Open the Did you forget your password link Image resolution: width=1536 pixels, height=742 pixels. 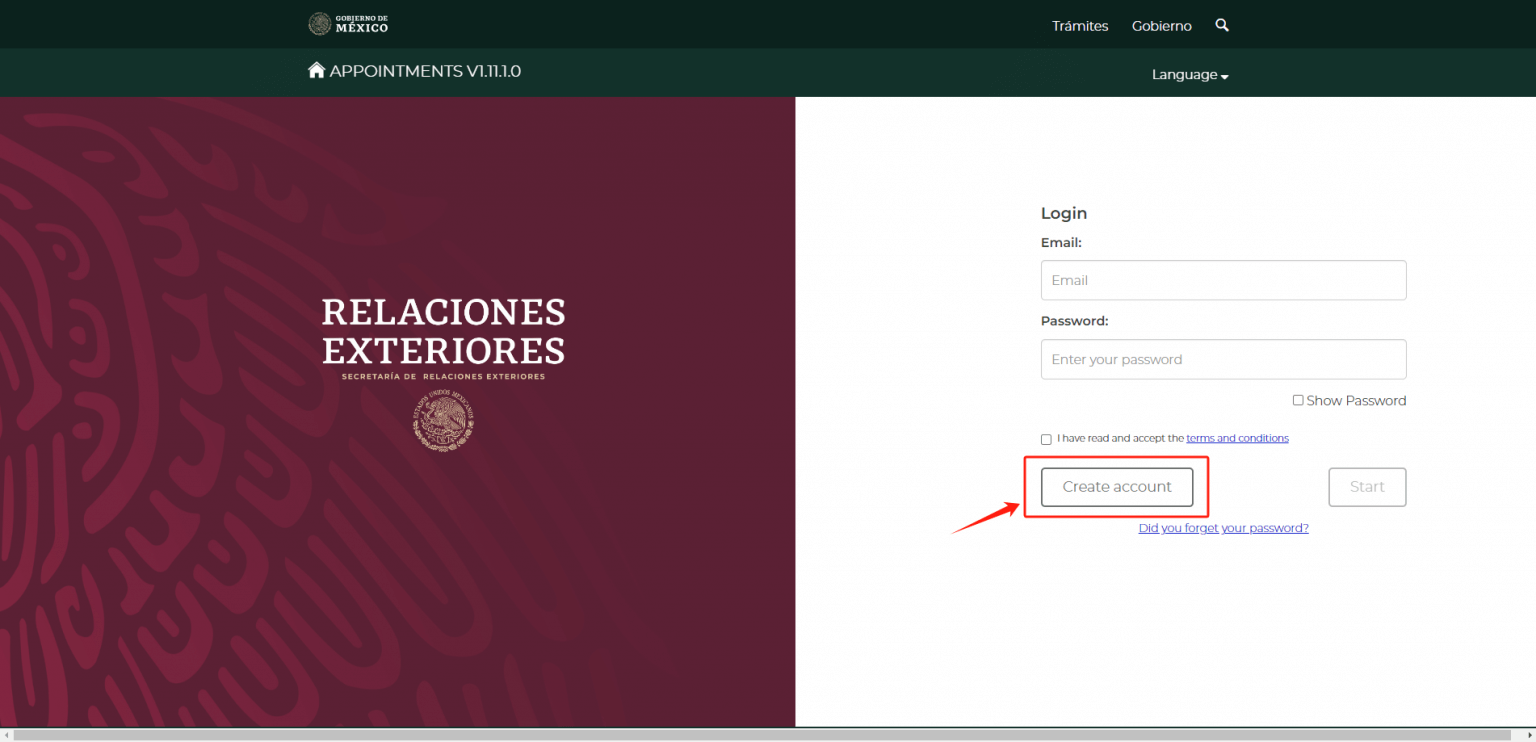(1223, 528)
